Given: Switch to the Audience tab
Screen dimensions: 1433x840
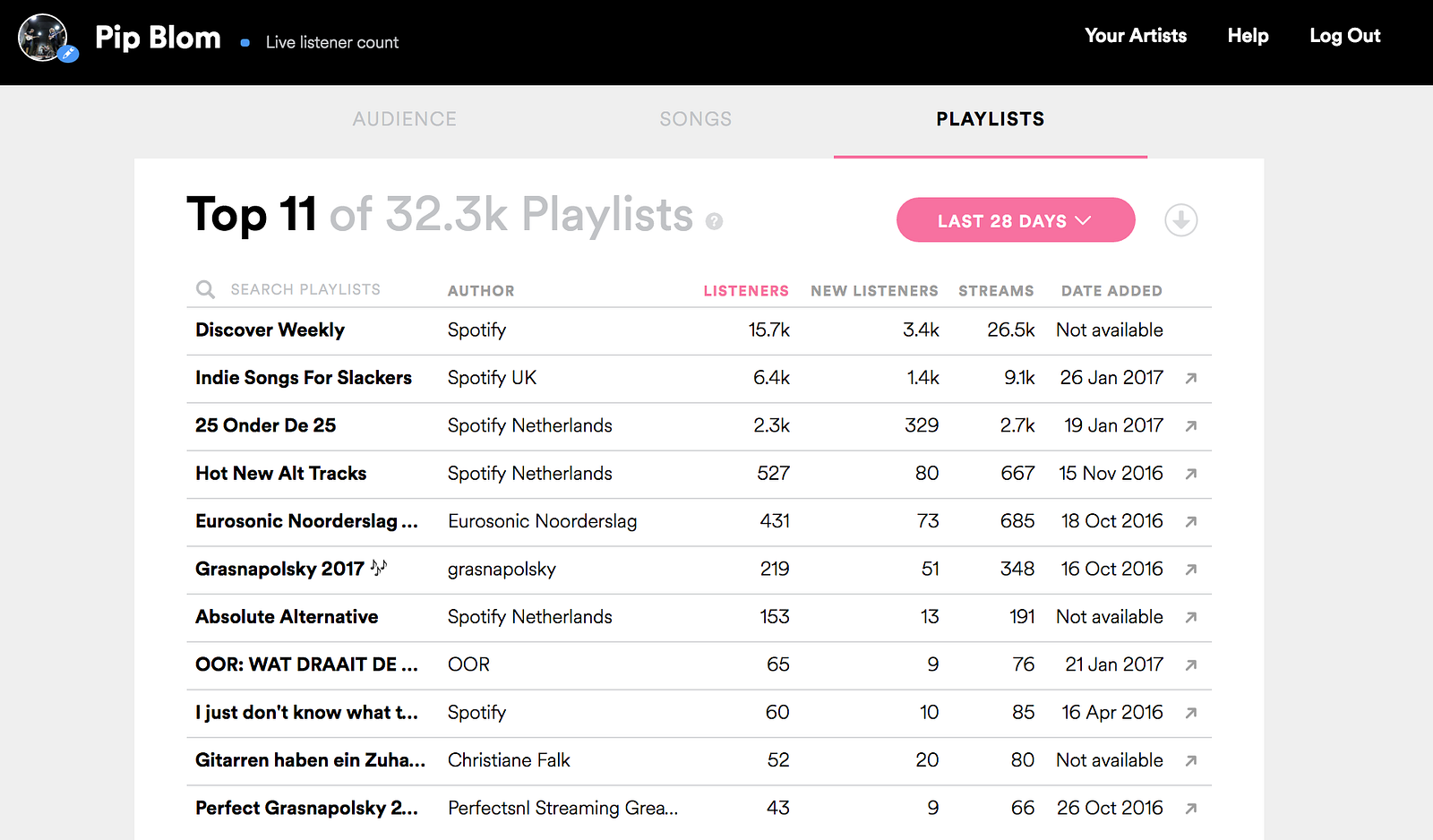Looking at the screenshot, I should (x=404, y=119).
